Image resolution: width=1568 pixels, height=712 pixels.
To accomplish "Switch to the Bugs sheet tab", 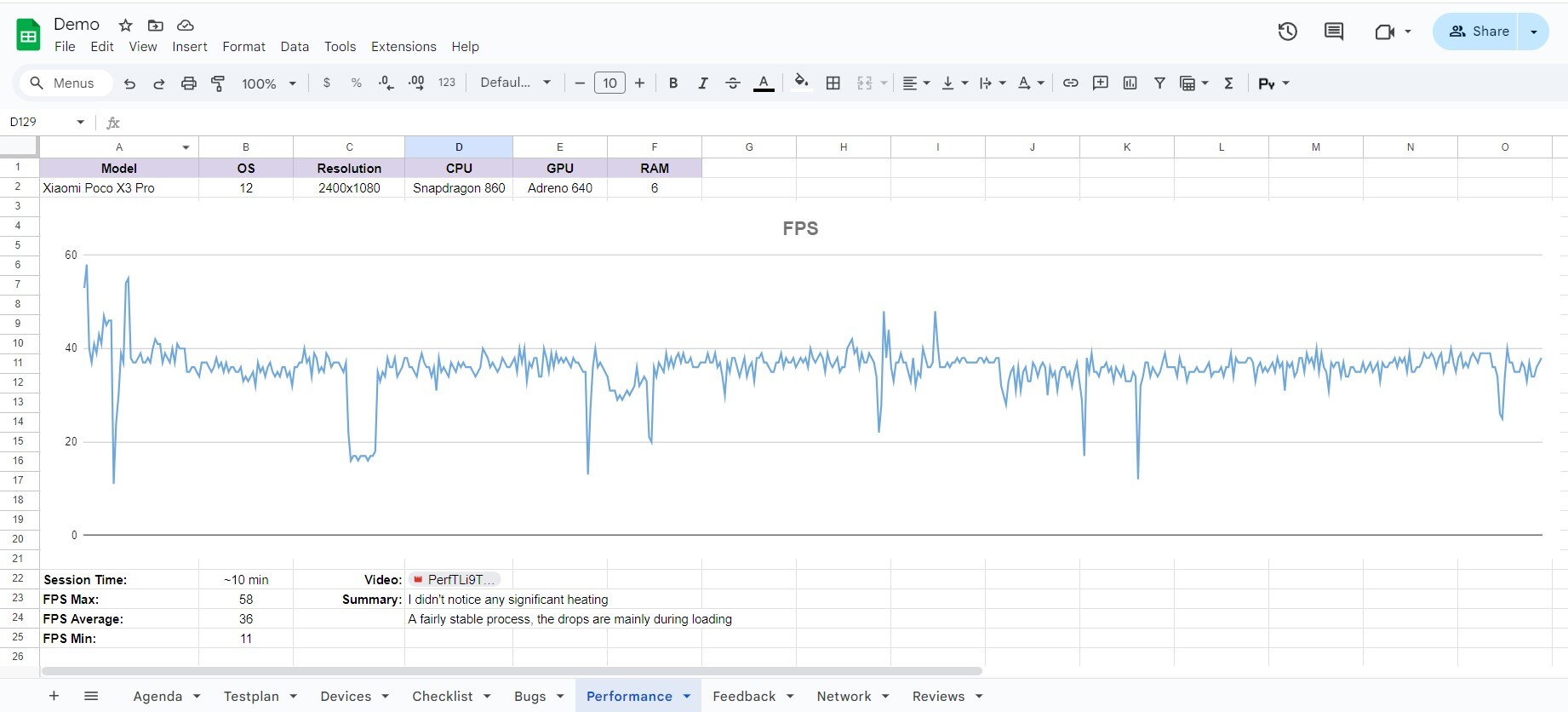I will (x=529, y=696).
